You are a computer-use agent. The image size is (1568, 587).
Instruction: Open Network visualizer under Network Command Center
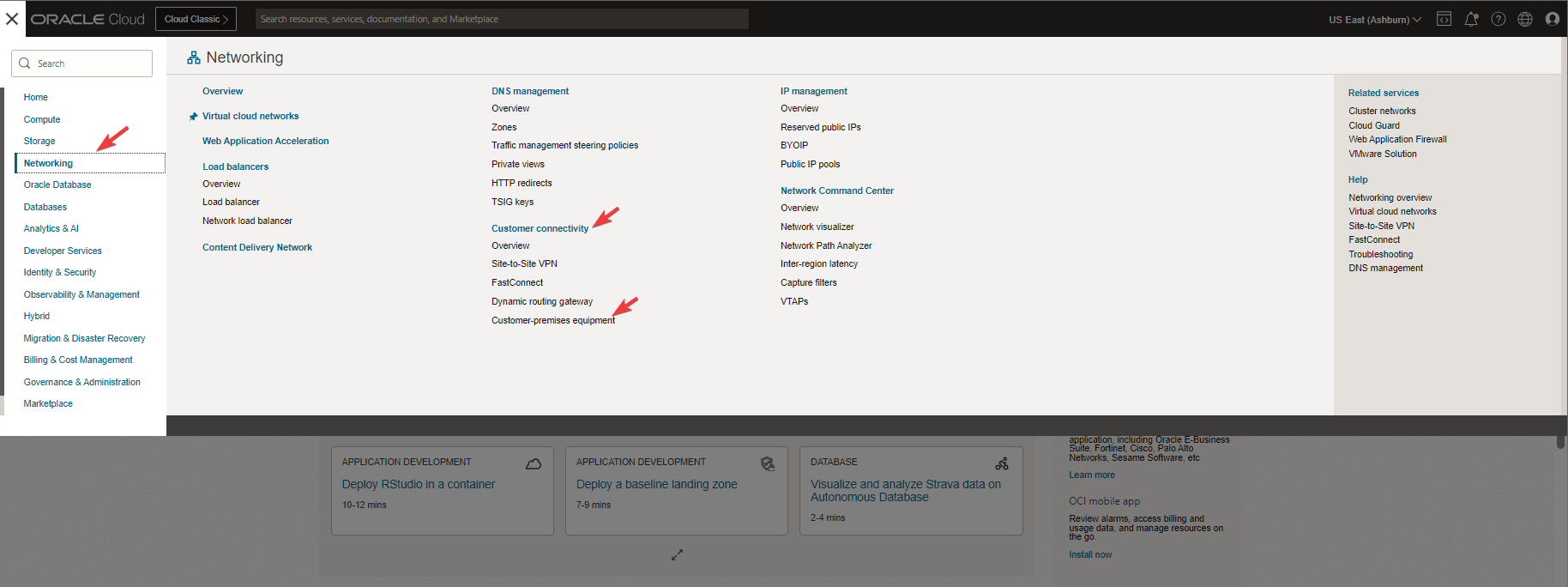tap(817, 227)
